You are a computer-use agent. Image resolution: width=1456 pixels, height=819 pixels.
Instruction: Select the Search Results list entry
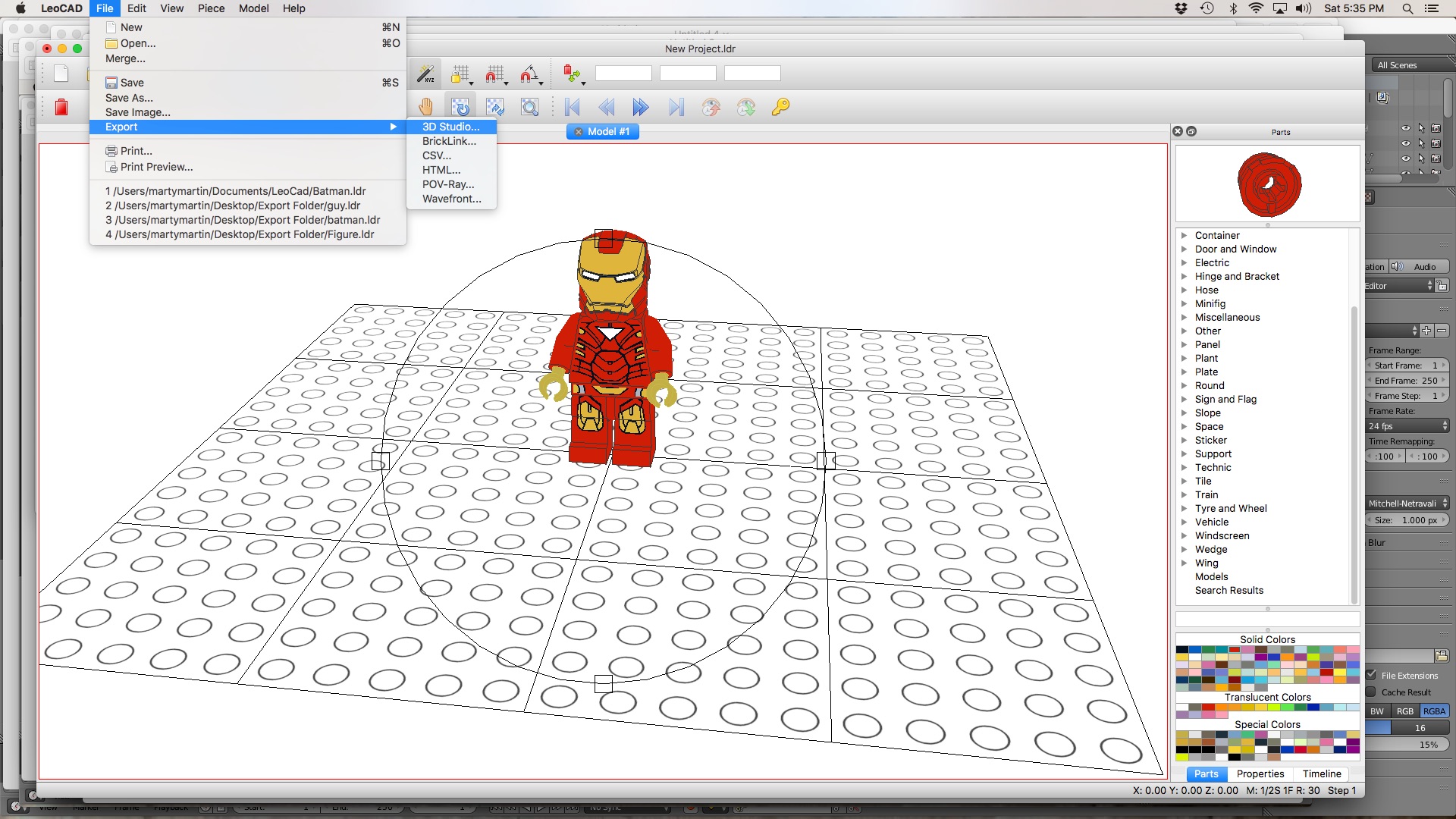1229,590
